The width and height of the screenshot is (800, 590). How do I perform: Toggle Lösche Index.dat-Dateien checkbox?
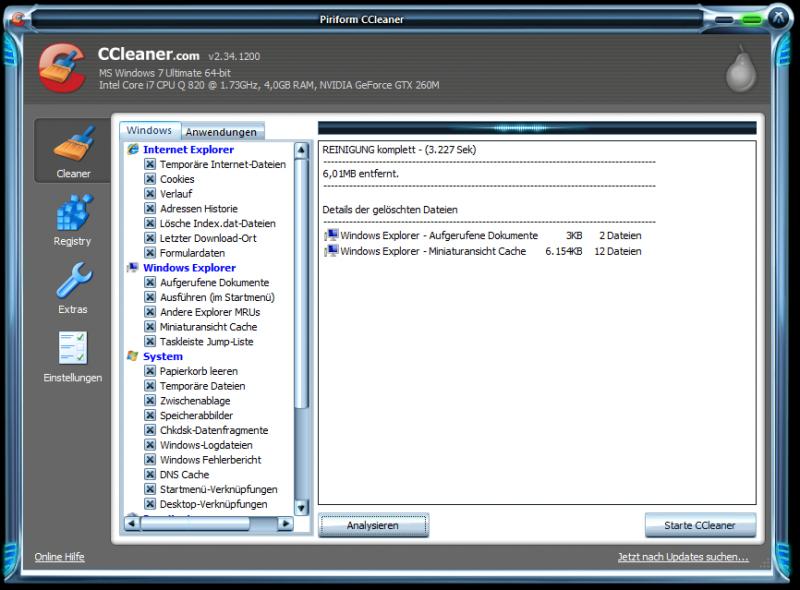pyautogui.click(x=149, y=223)
